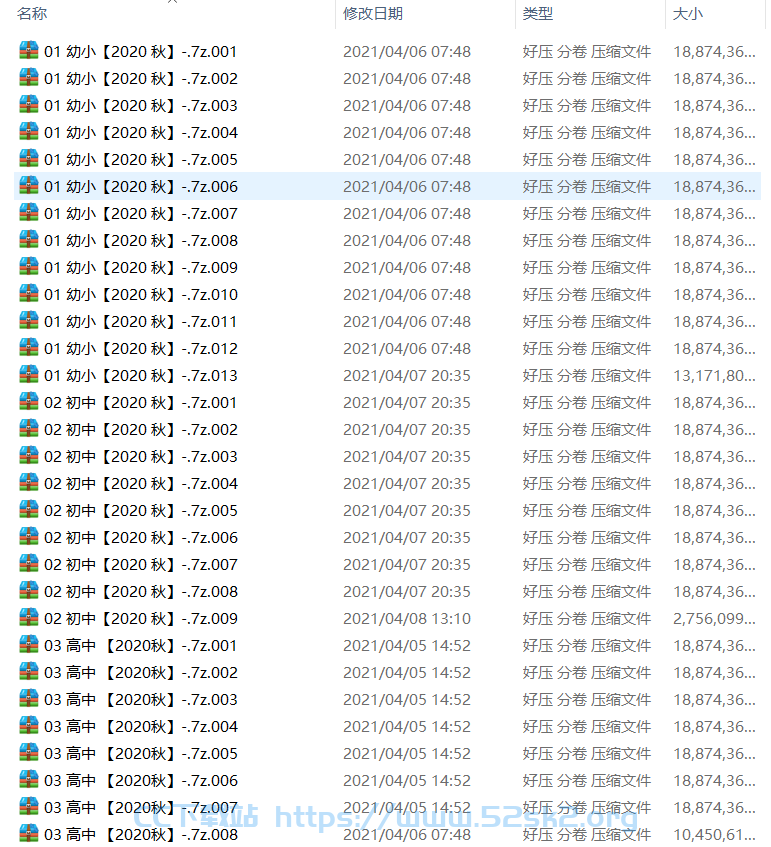Image resolution: width=771 pixels, height=847 pixels.
Task: Select file name 01 幼小【2020 秋】-.7z.006
Action: (x=140, y=187)
